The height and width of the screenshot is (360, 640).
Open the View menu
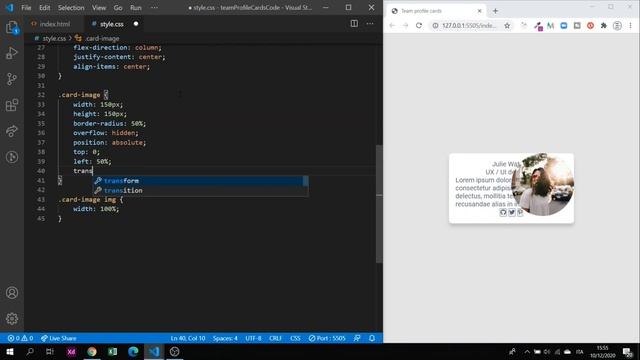coord(99,8)
